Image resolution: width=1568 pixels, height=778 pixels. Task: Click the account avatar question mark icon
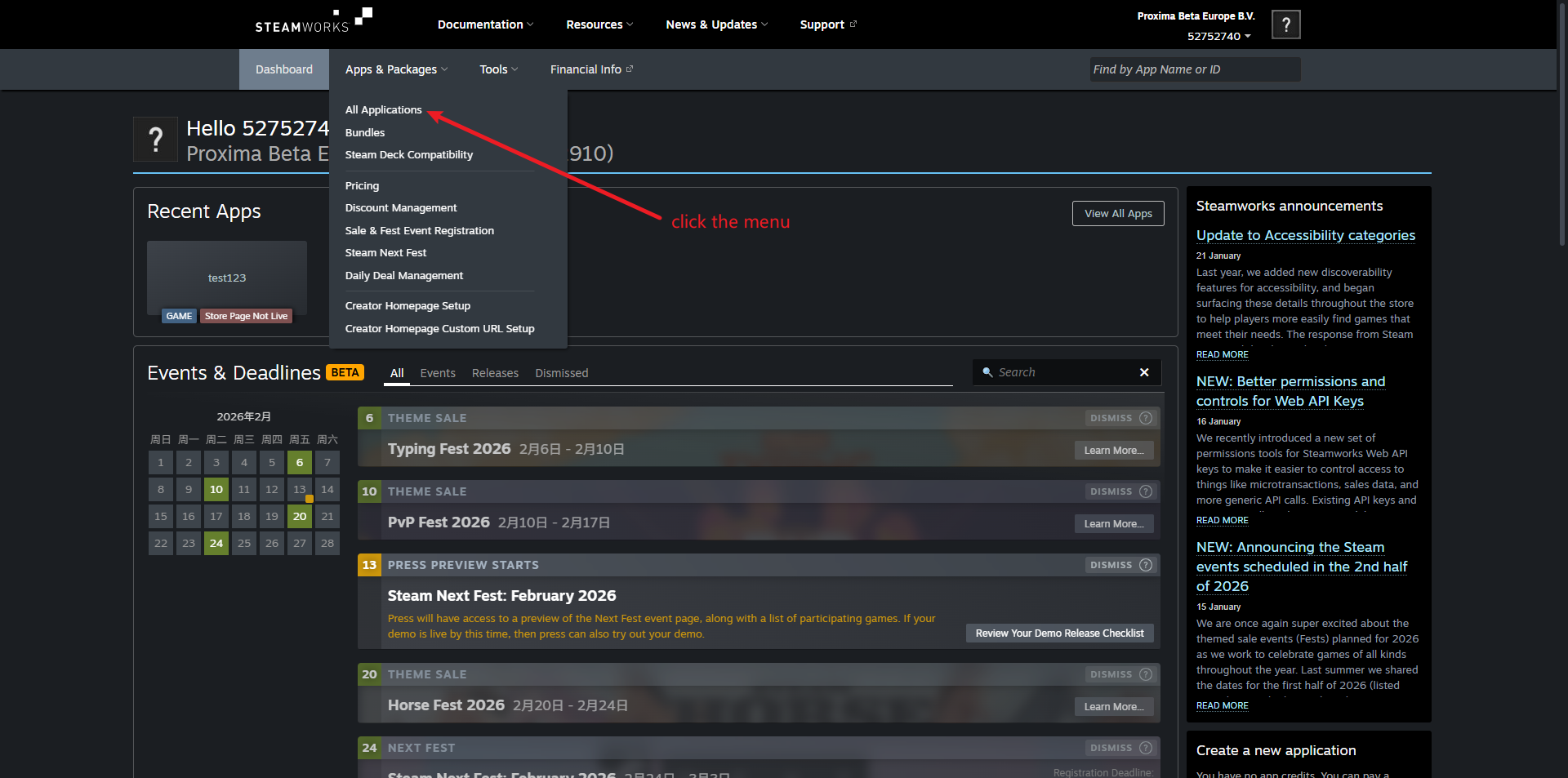click(1286, 24)
